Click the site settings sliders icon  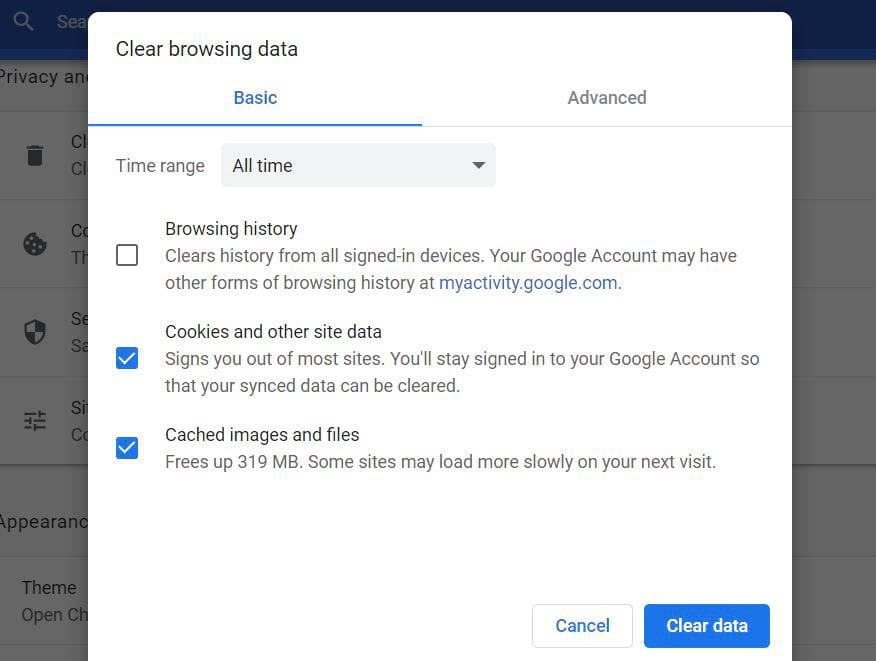click(35, 421)
